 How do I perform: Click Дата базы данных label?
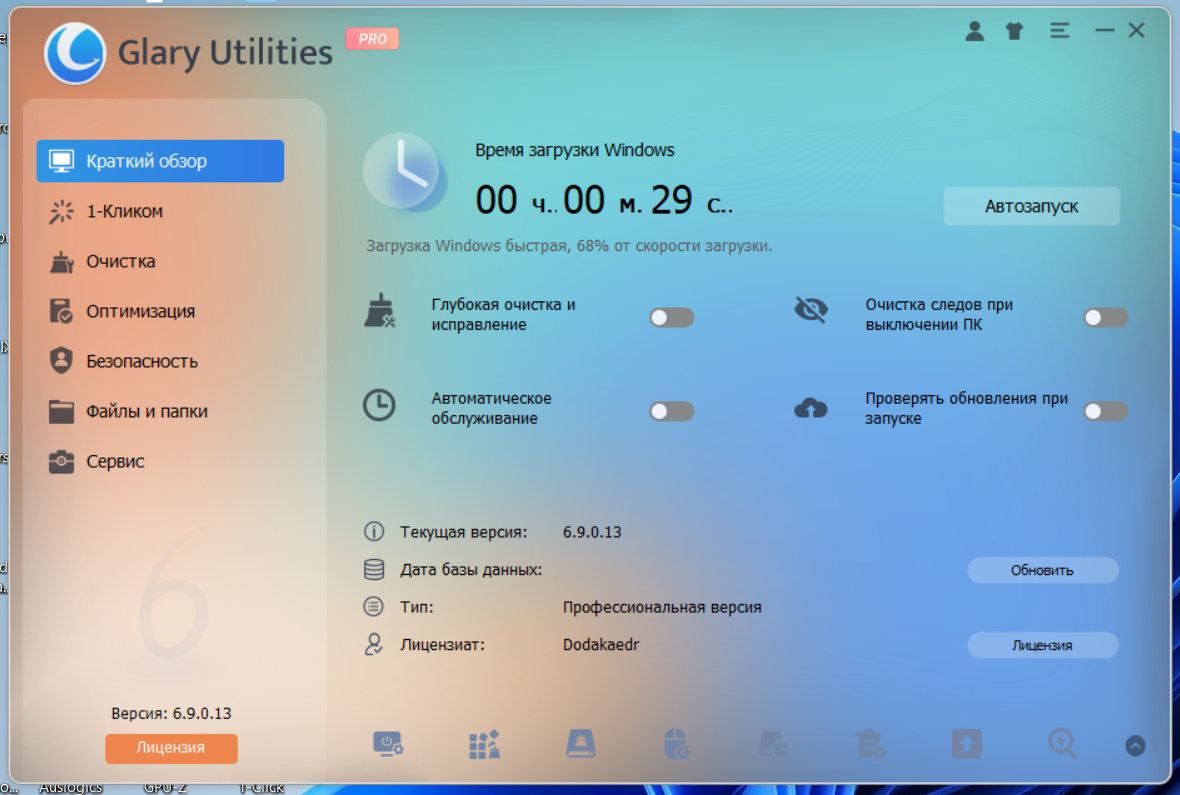[x=471, y=570]
